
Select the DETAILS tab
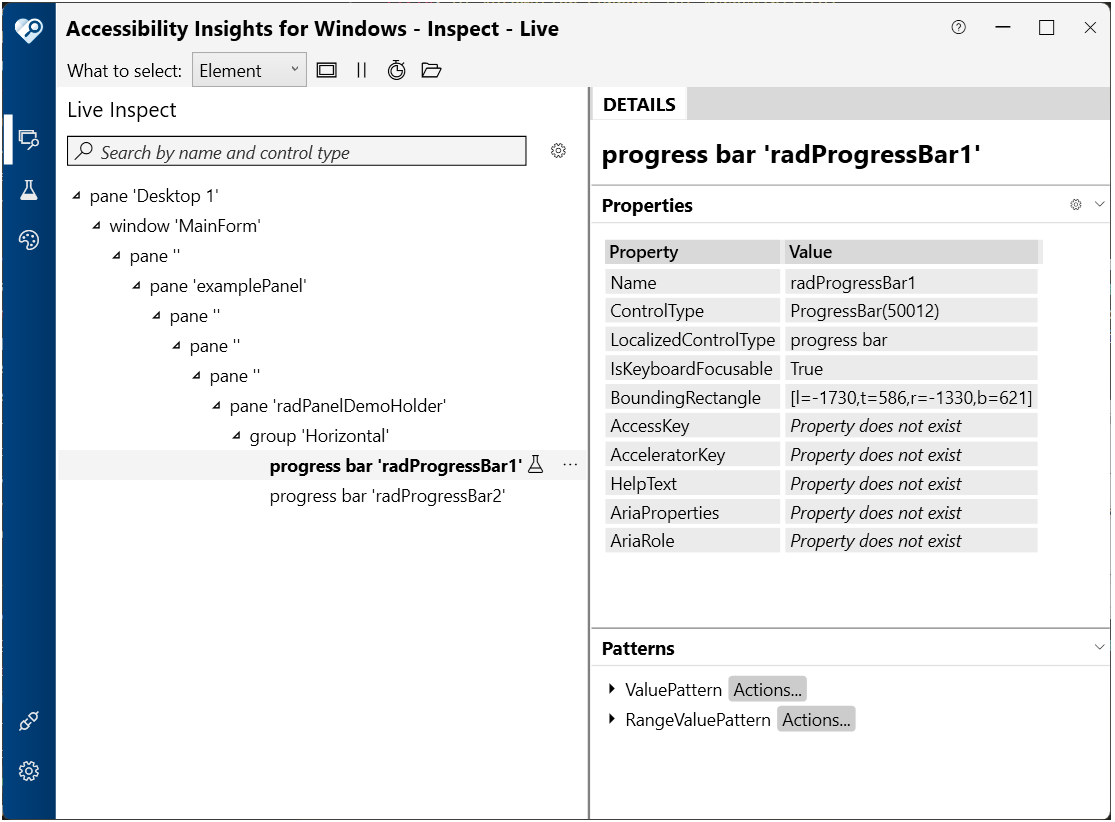click(x=639, y=105)
